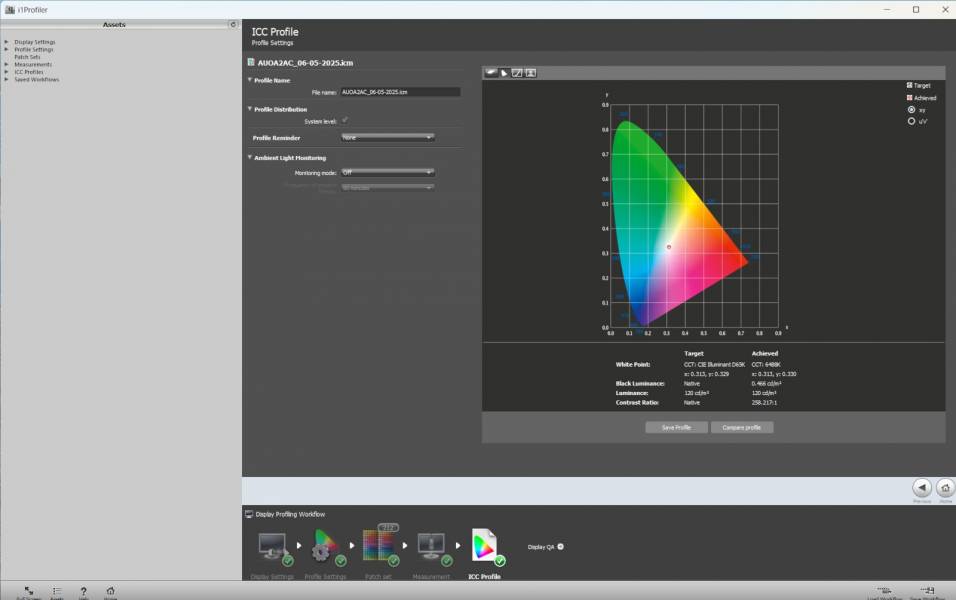The height and width of the screenshot is (600, 956).
Task: Select the first gamut view icon in chart toolbar
Action: point(491,73)
